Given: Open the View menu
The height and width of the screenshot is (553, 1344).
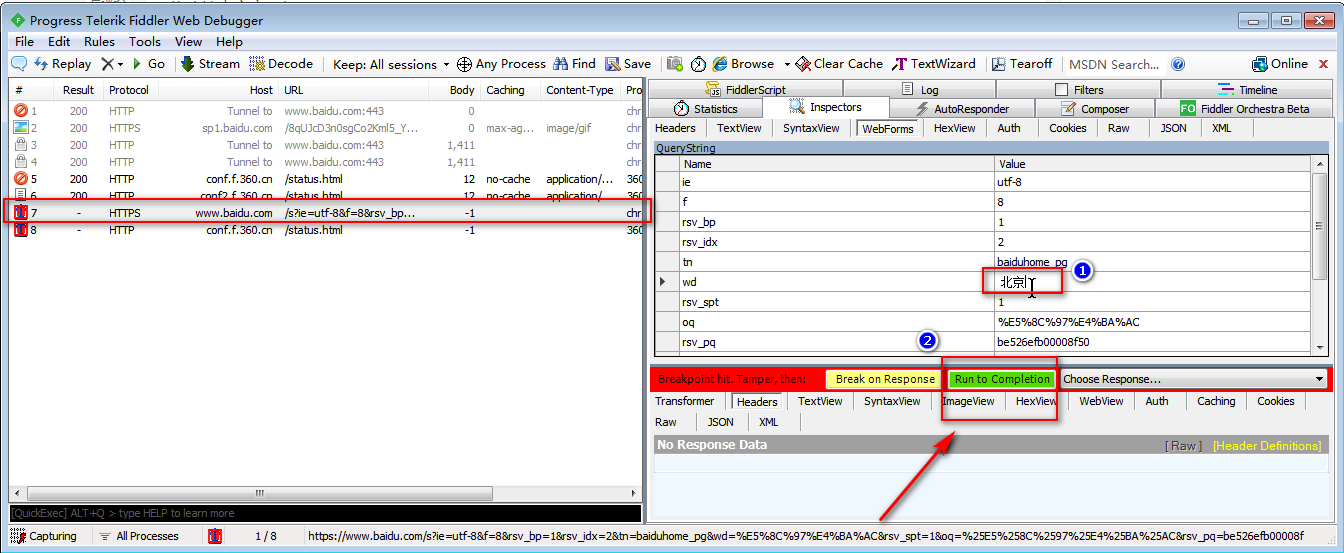Looking at the screenshot, I should pyautogui.click(x=188, y=42).
